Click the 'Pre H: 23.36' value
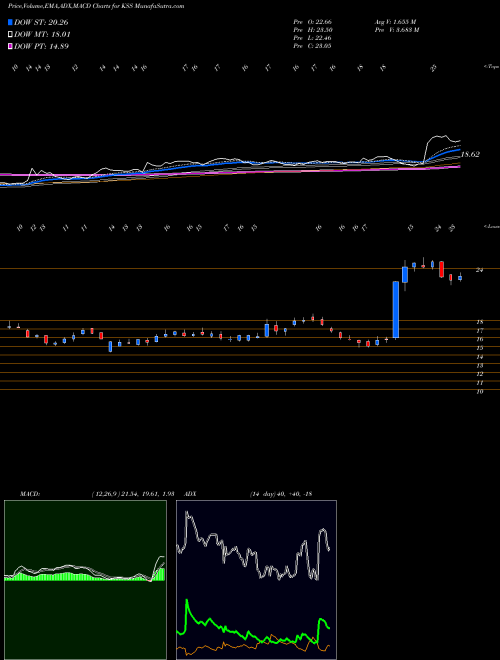This screenshot has width=500, height=660. pyautogui.click(x=313, y=30)
